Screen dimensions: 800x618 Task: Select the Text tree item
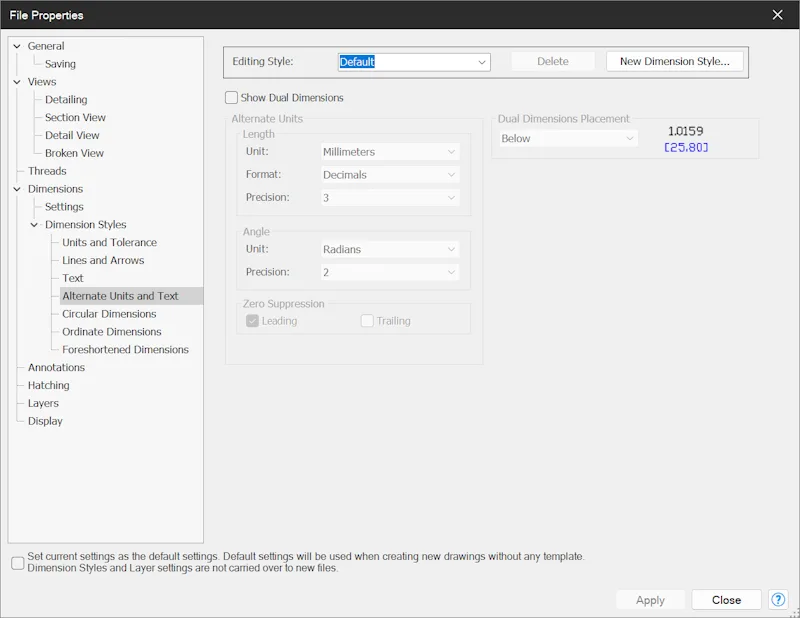72,278
